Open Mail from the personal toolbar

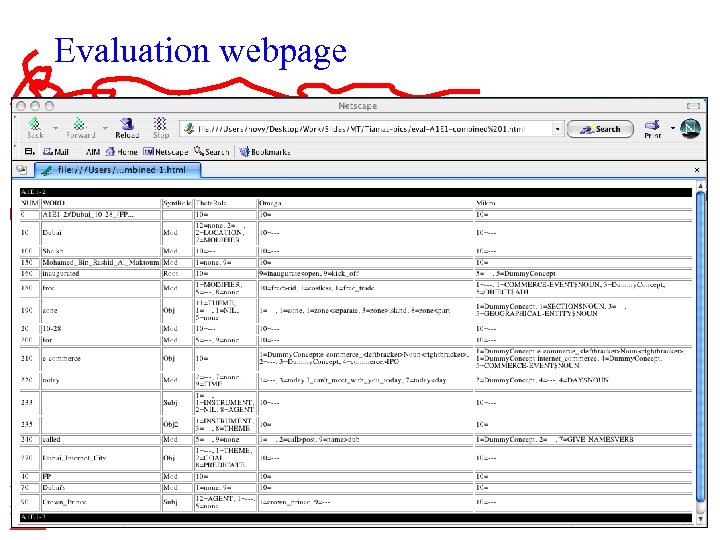click(56, 152)
